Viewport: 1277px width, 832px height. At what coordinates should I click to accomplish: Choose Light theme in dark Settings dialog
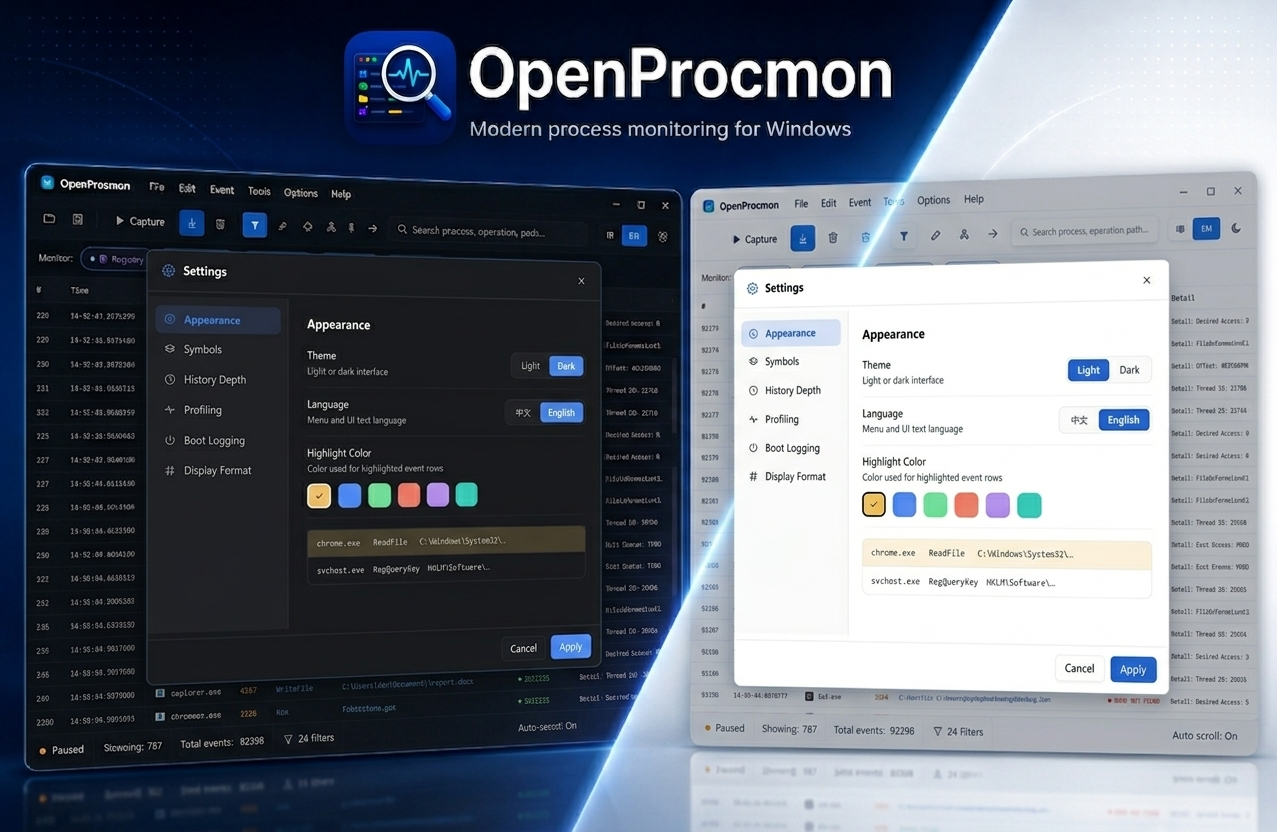click(530, 366)
